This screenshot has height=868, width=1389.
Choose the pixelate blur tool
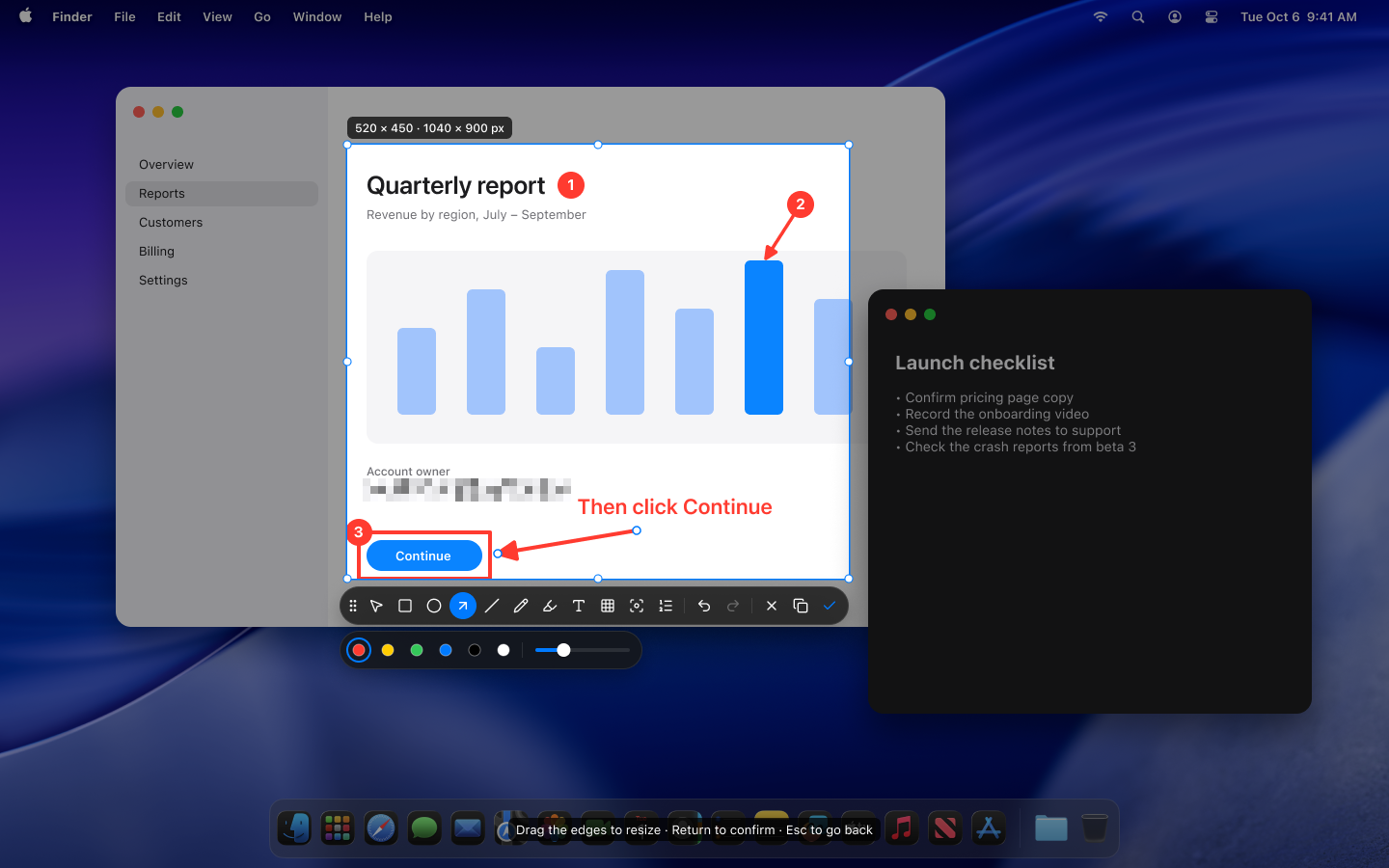608,606
